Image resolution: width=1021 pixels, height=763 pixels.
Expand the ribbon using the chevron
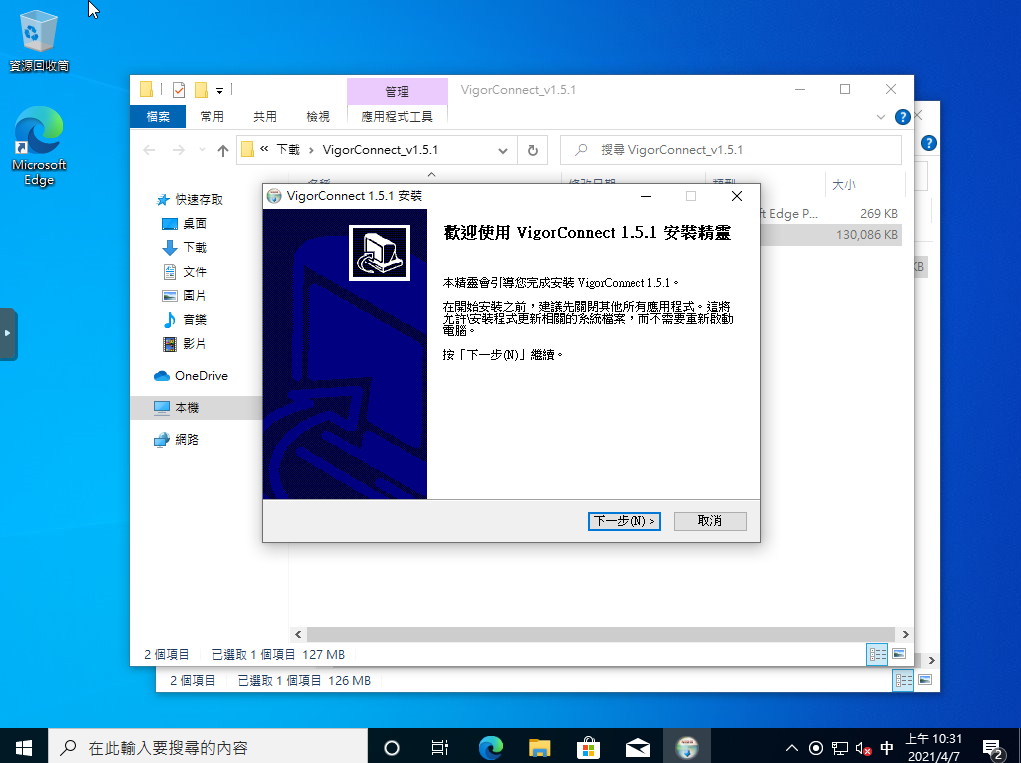[x=881, y=117]
